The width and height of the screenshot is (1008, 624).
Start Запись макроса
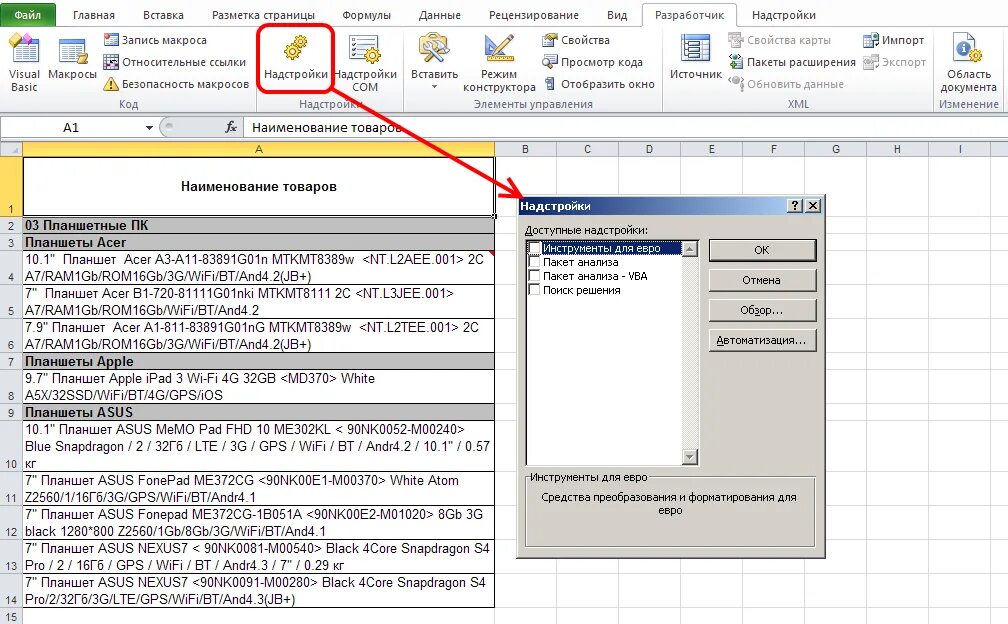pos(156,40)
